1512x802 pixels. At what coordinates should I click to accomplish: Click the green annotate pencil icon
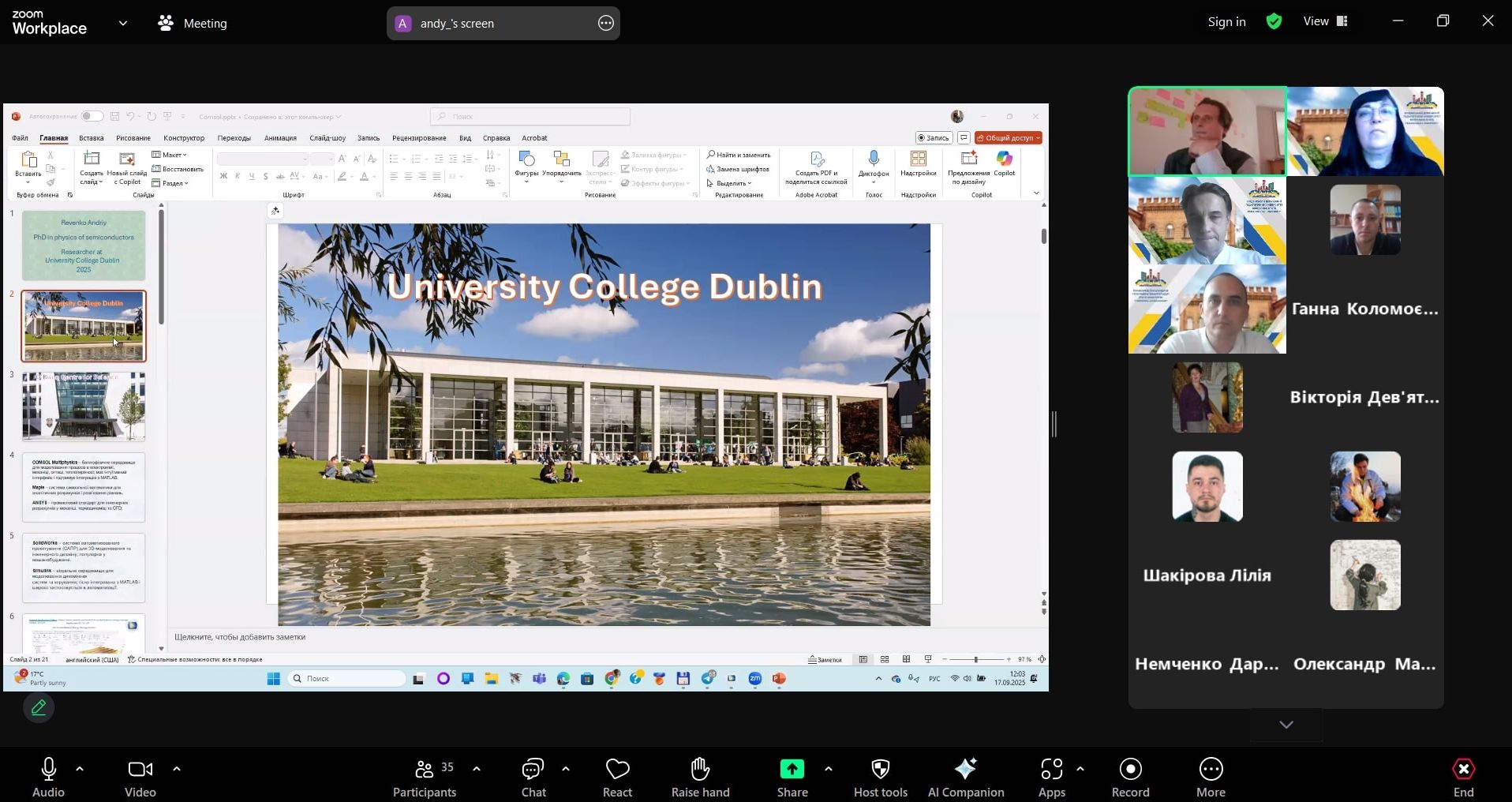[x=39, y=709]
